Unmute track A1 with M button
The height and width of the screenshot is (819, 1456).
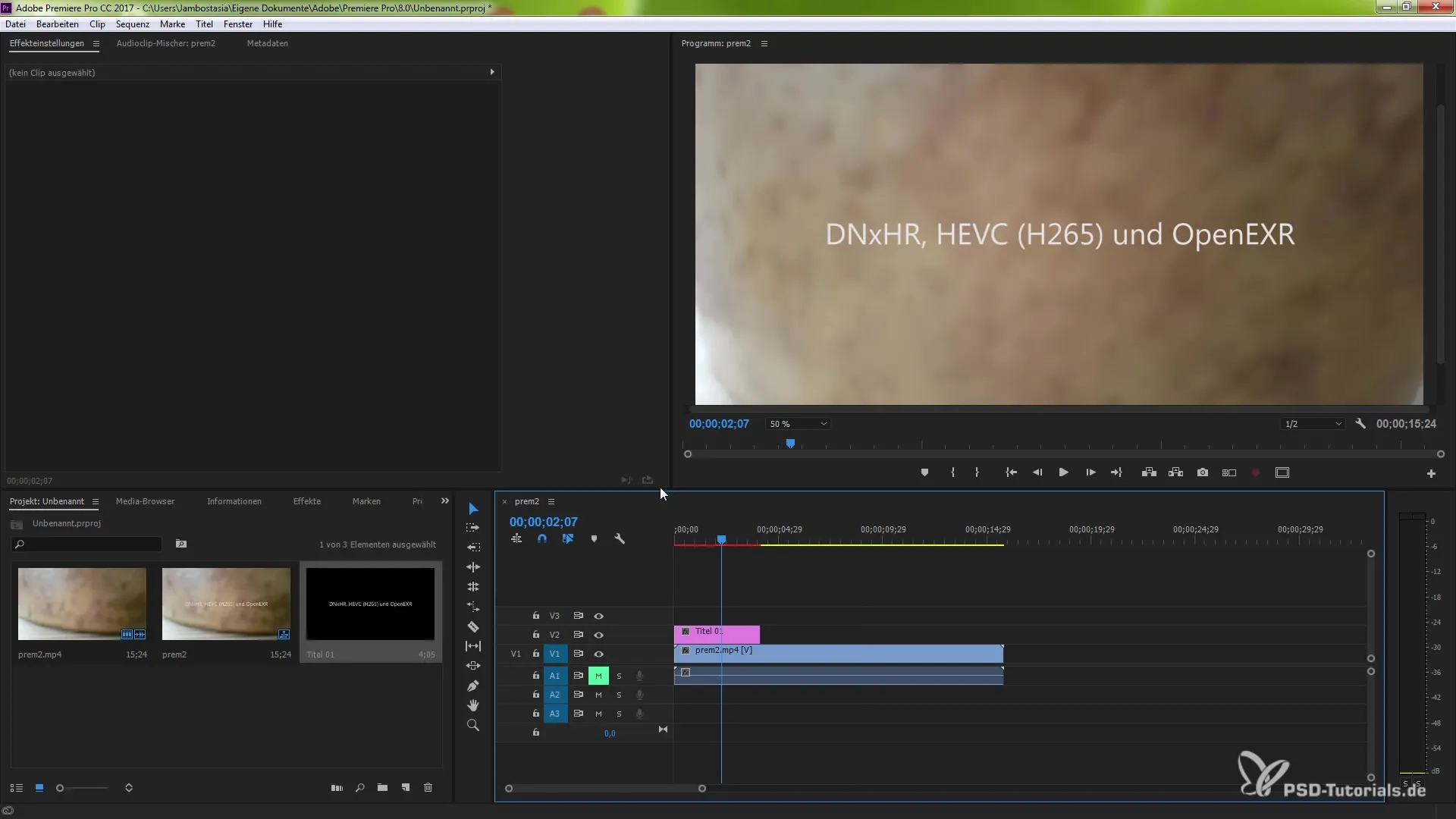[x=598, y=676]
